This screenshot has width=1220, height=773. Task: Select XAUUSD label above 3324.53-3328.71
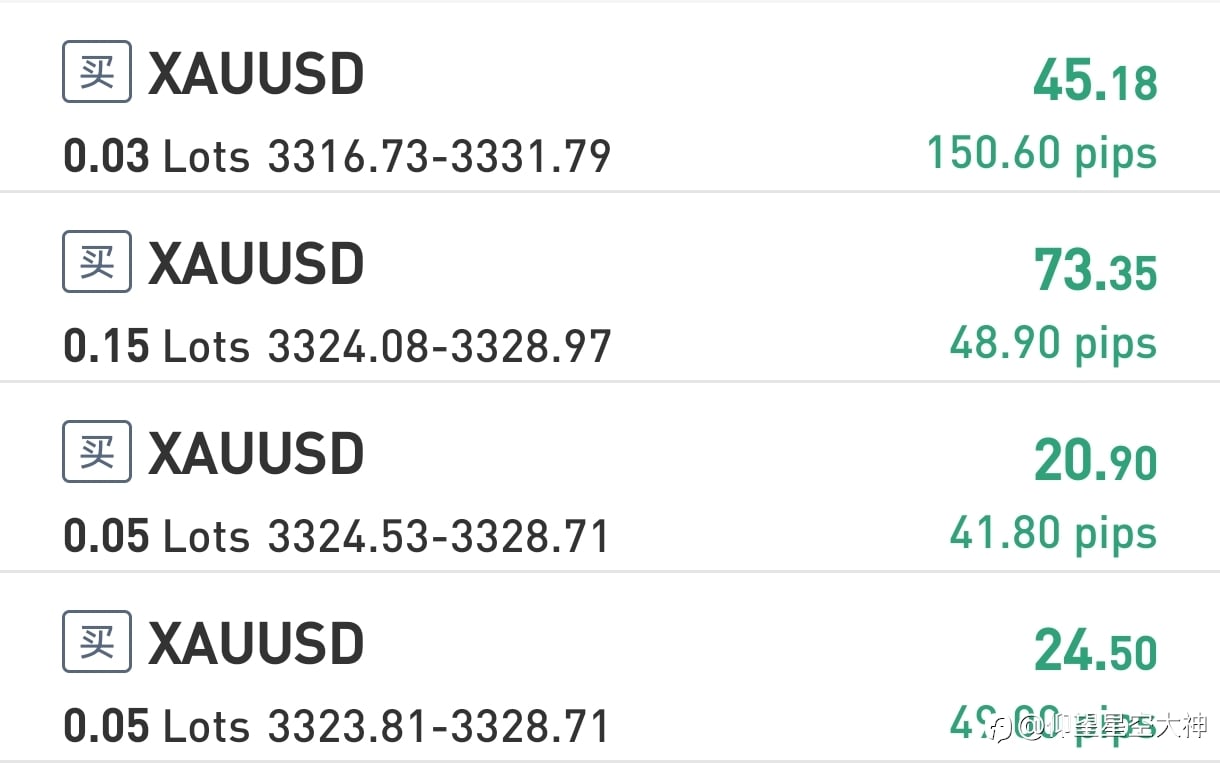(256, 453)
